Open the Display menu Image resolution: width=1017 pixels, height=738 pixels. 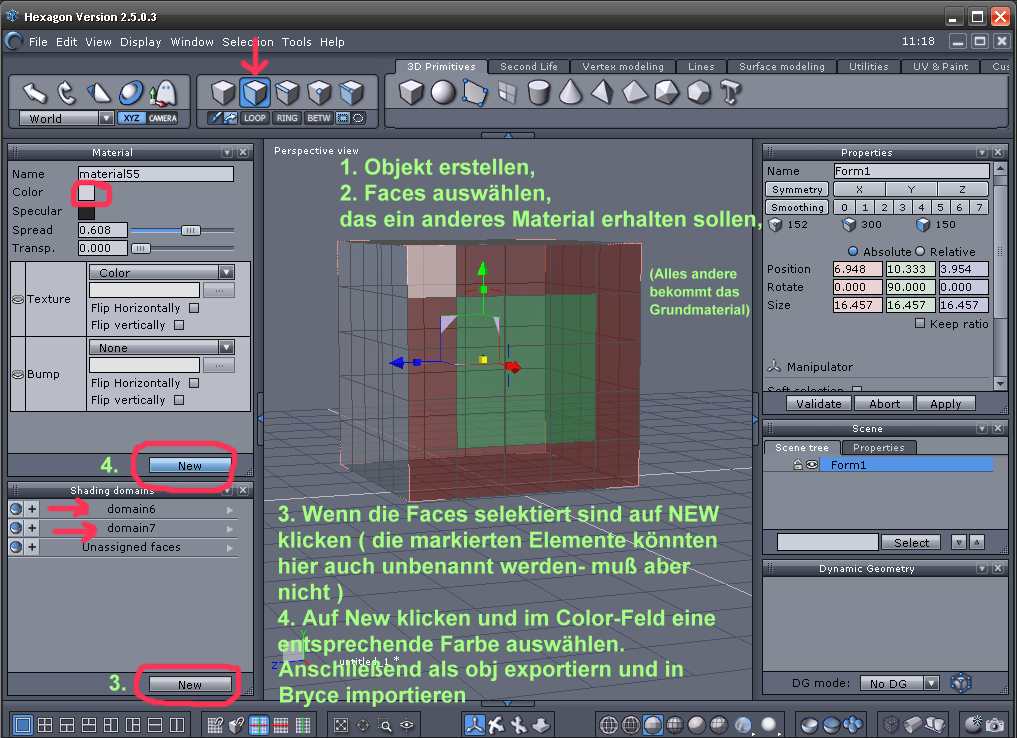141,42
